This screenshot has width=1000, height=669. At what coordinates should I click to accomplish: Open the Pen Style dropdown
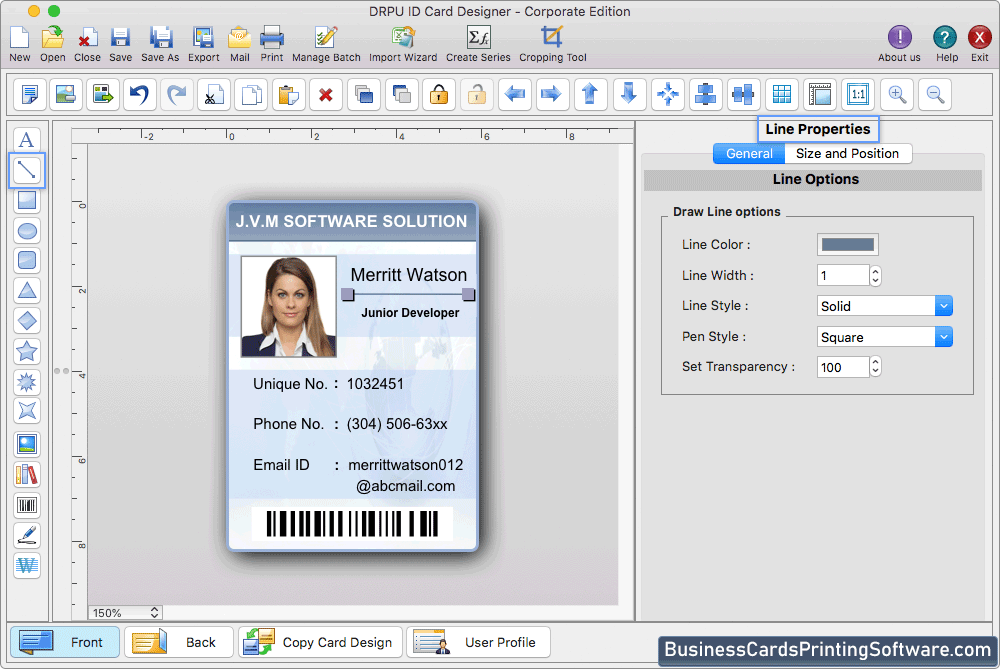(885, 337)
